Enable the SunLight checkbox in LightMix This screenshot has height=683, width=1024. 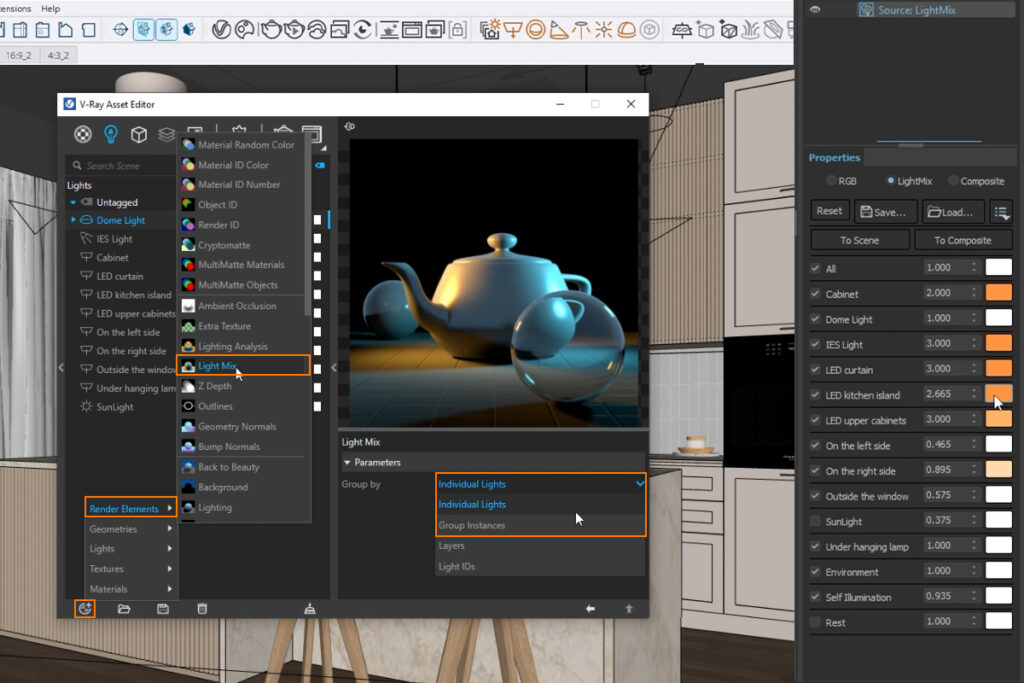click(815, 521)
